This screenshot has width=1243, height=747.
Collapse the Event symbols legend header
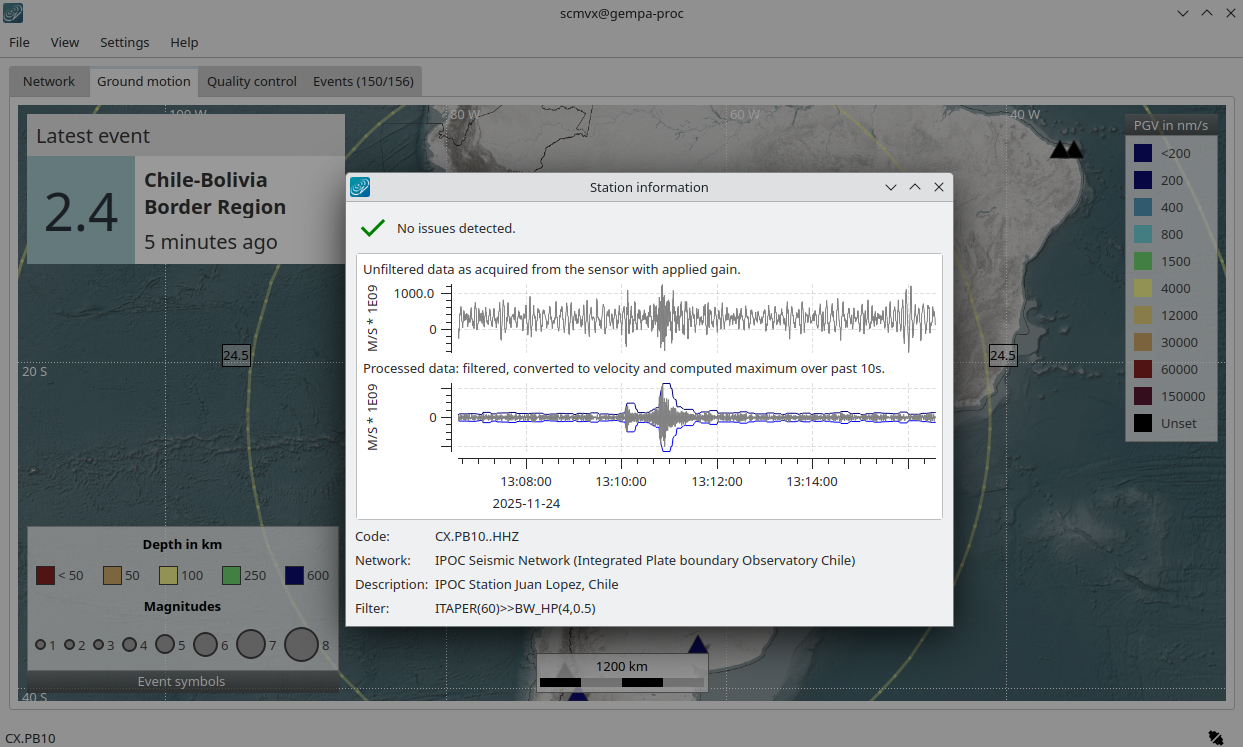click(181, 682)
